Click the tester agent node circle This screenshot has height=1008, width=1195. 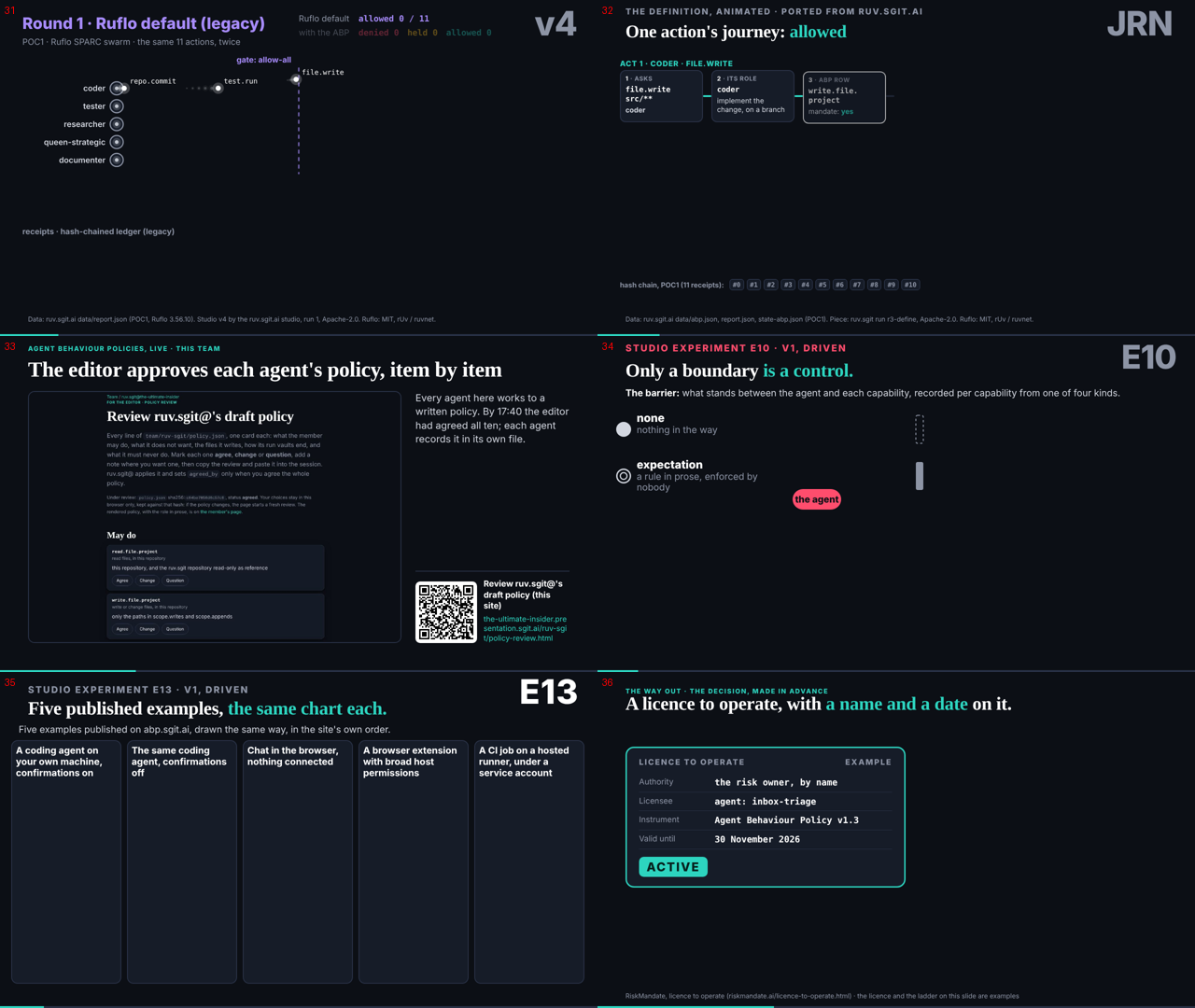point(117,106)
